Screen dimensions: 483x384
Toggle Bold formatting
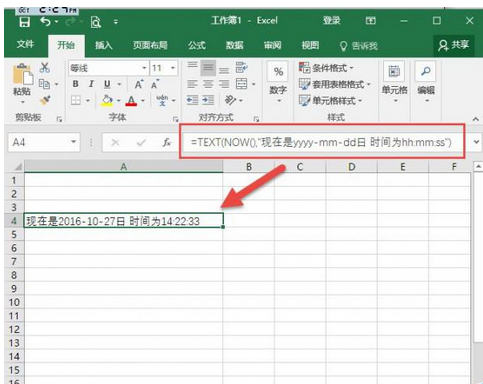76,84
